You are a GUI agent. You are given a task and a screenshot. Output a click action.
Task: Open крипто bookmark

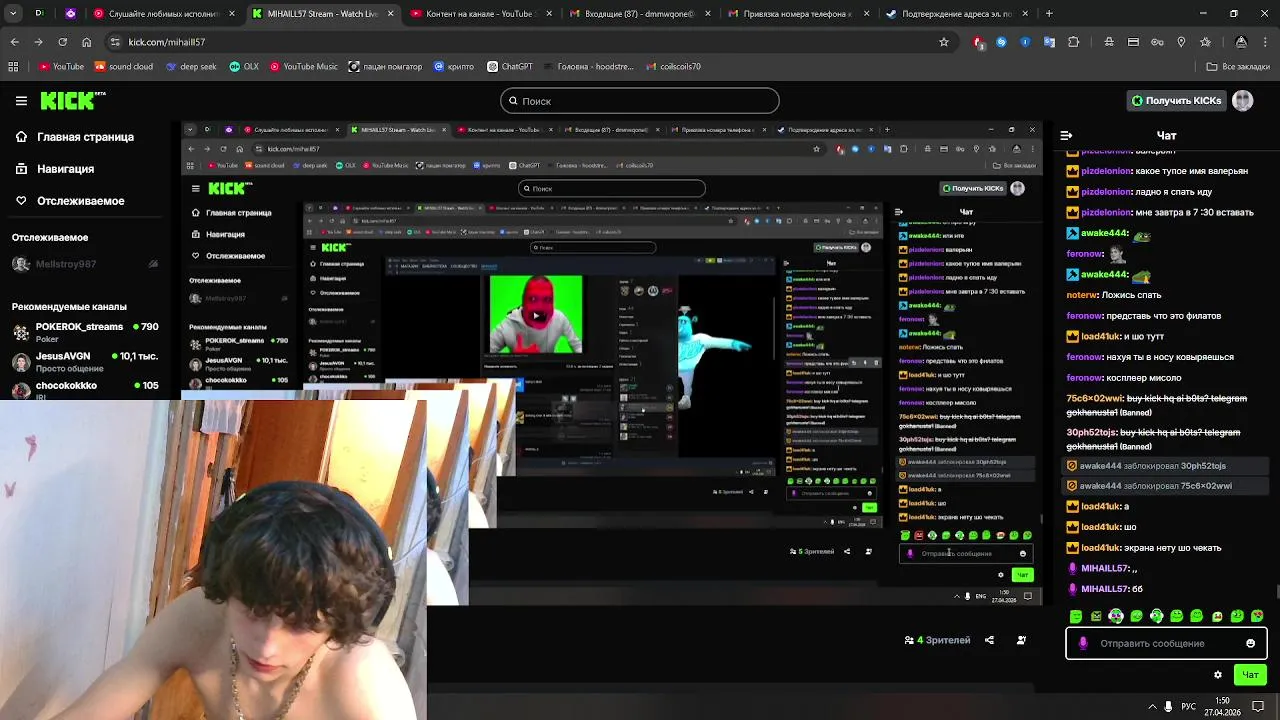click(x=454, y=67)
